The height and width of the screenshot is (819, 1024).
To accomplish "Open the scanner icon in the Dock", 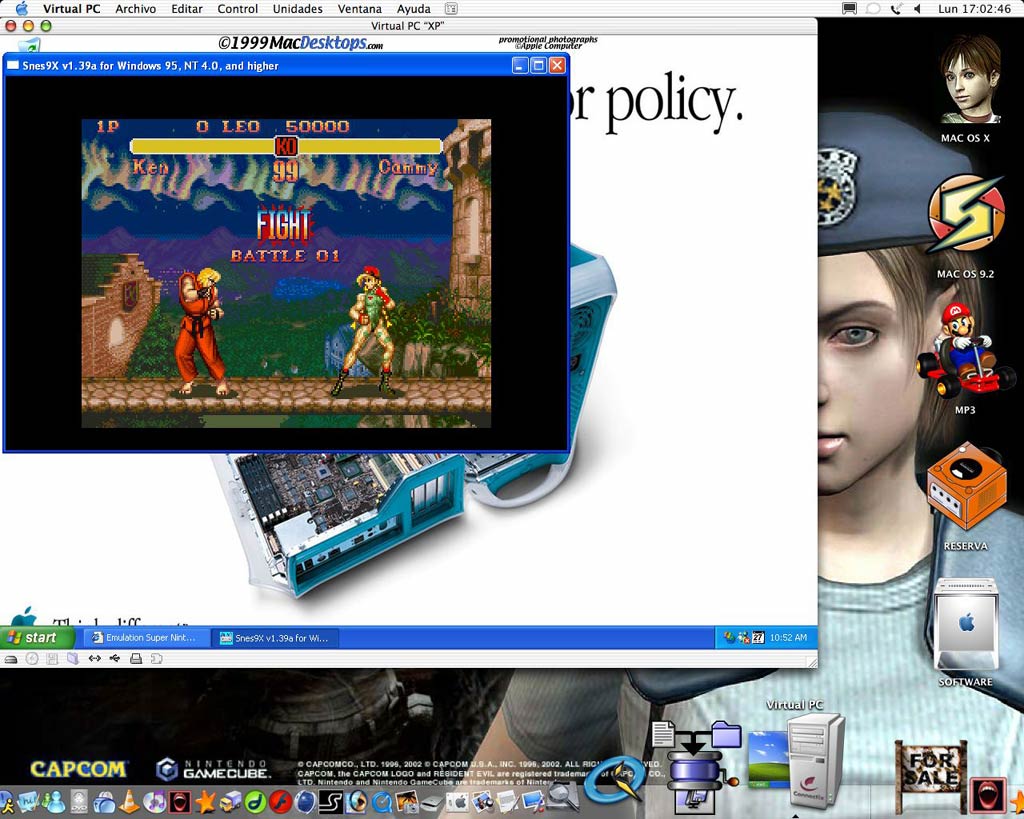I will (431, 803).
